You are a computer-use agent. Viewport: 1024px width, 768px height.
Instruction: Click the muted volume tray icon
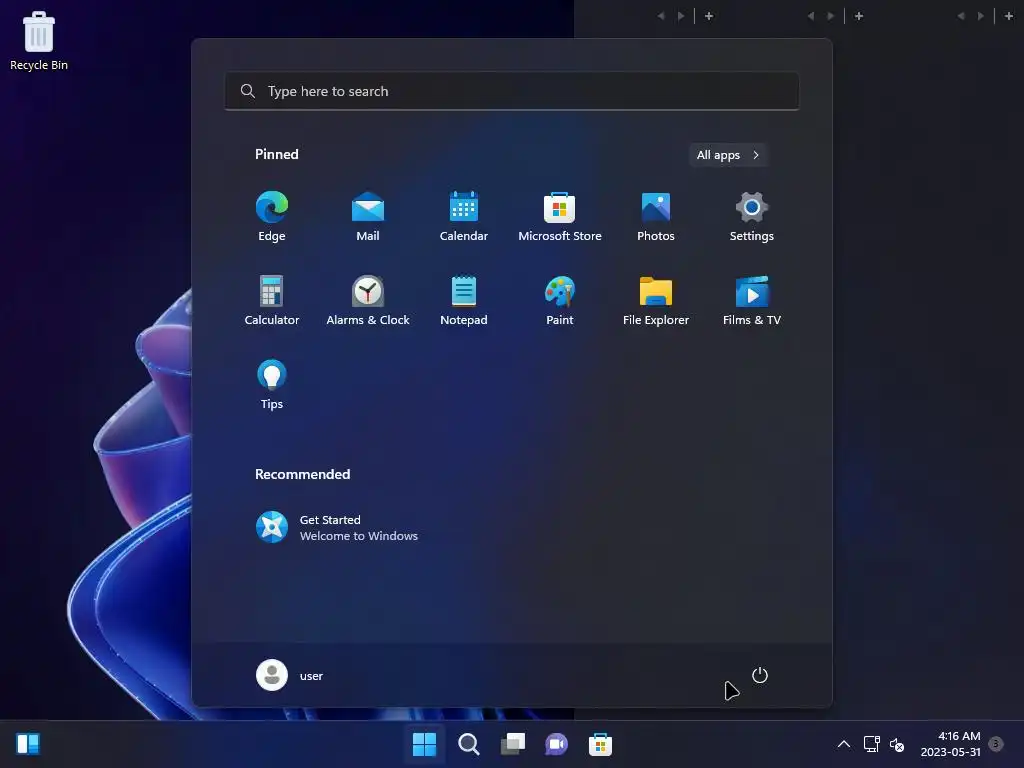point(897,744)
